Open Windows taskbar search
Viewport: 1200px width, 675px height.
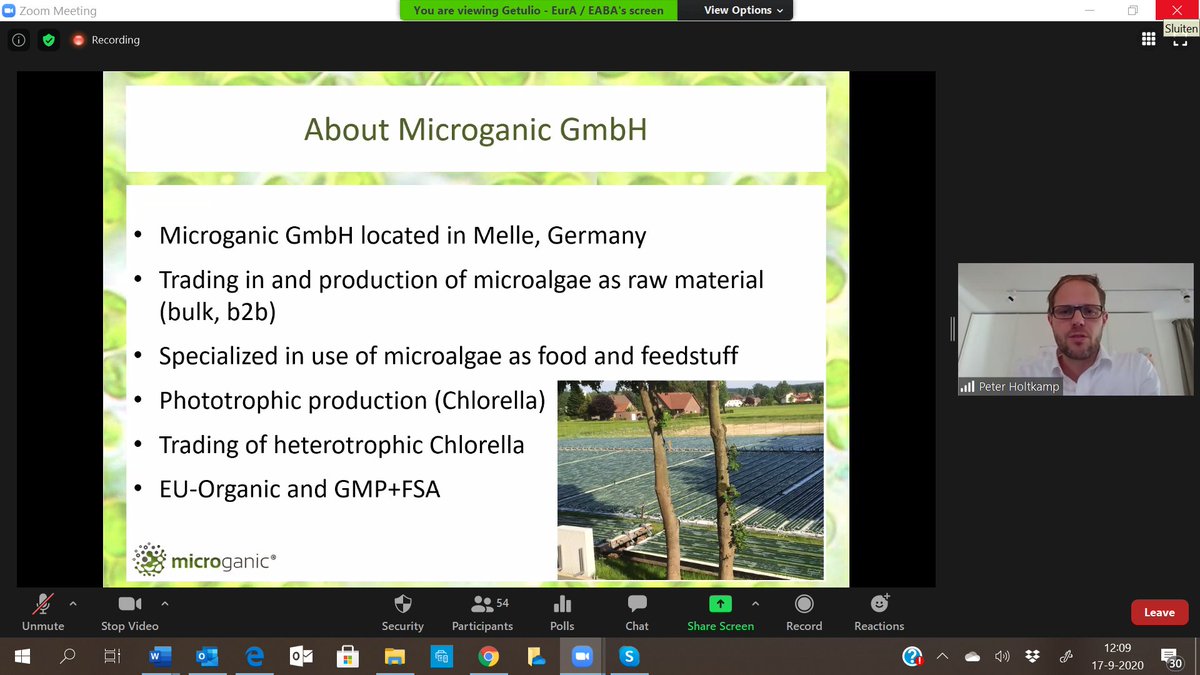[x=68, y=657]
